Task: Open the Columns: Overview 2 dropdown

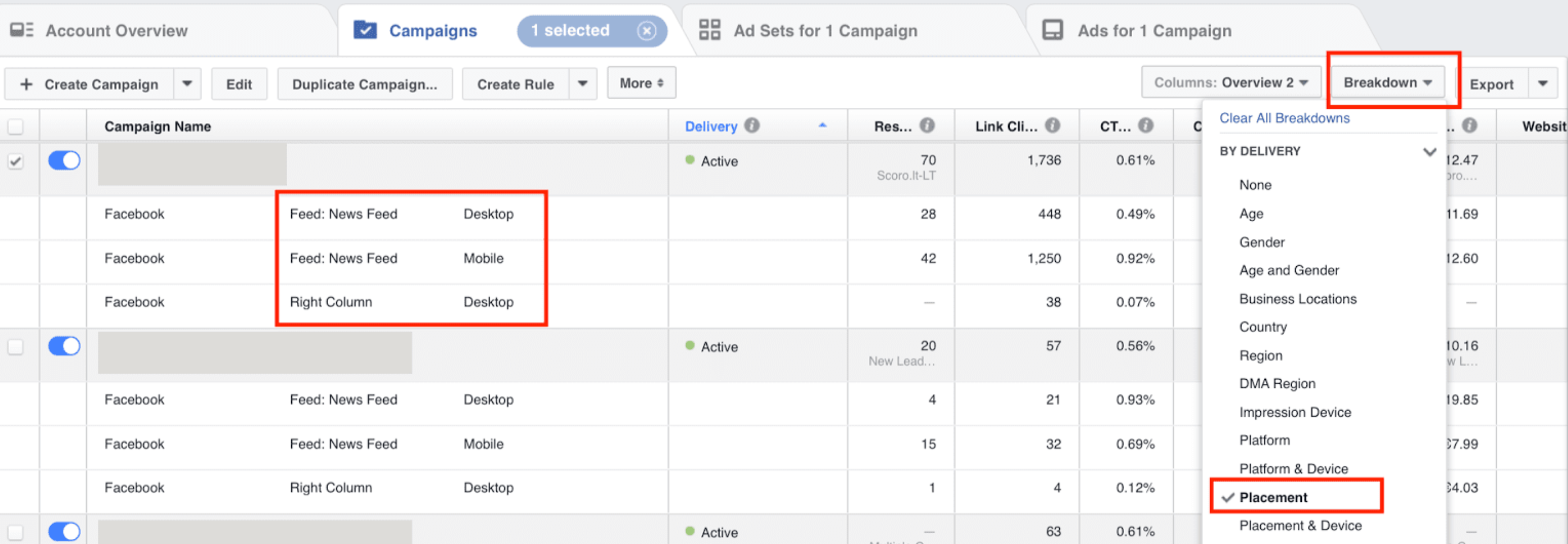Action: coord(1230,82)
